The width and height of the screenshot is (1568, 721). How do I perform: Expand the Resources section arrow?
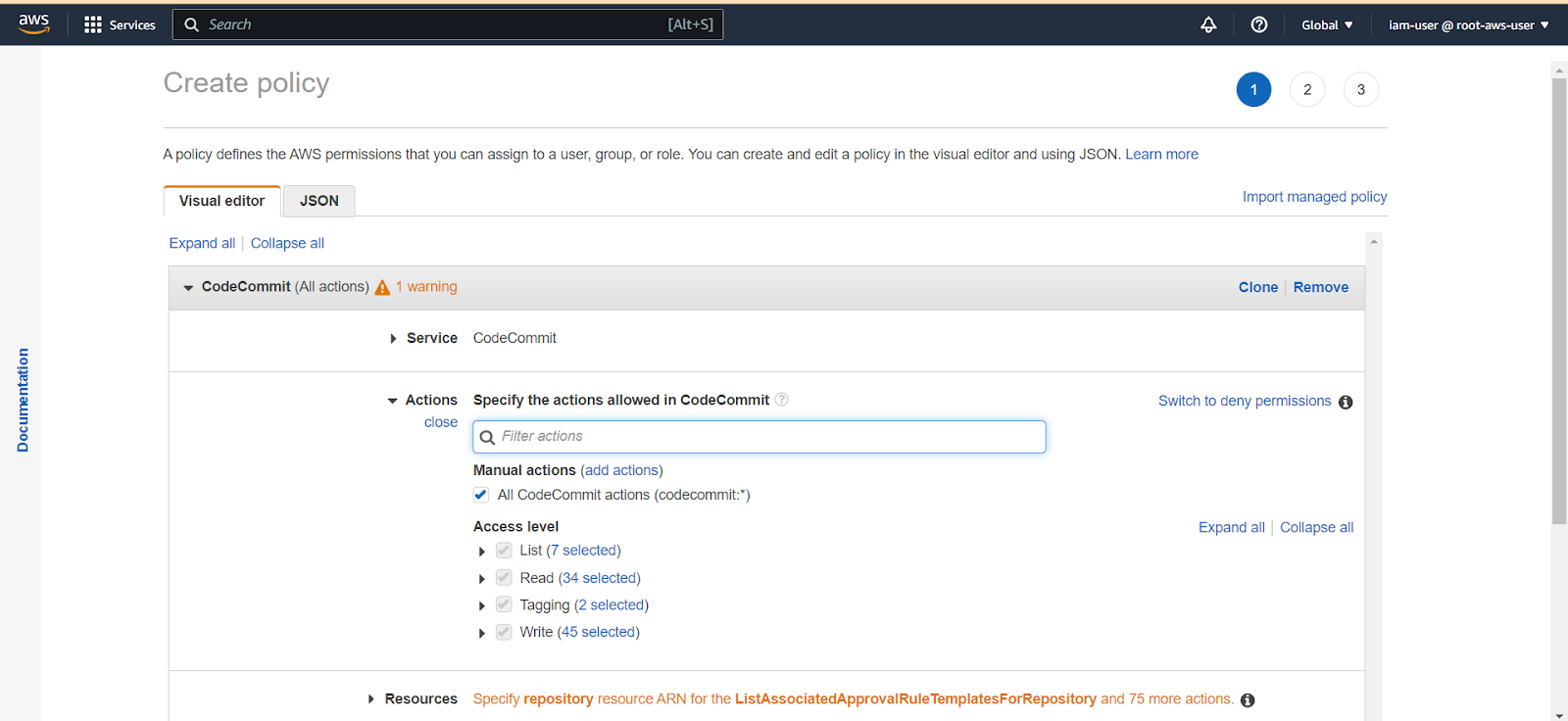click(370, 699)
